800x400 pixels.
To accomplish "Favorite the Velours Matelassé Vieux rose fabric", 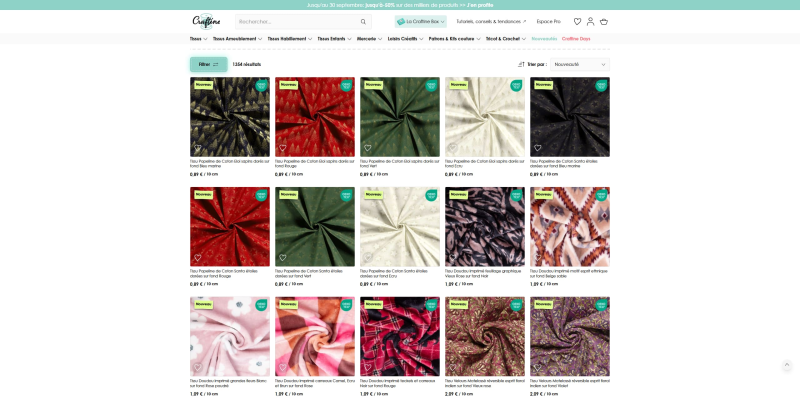I will pyautogui.click(x=453, y=367).
